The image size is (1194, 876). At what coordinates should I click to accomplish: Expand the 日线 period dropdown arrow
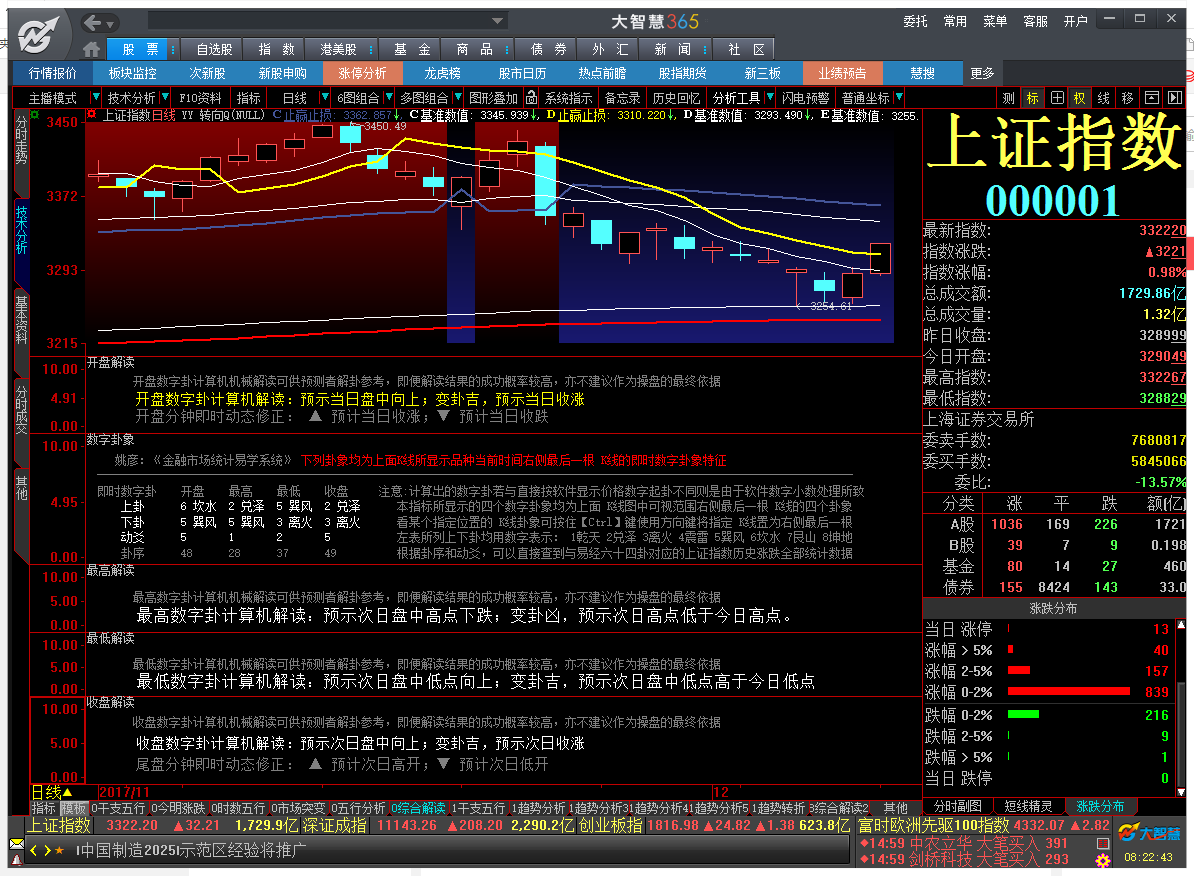point(324,98)
